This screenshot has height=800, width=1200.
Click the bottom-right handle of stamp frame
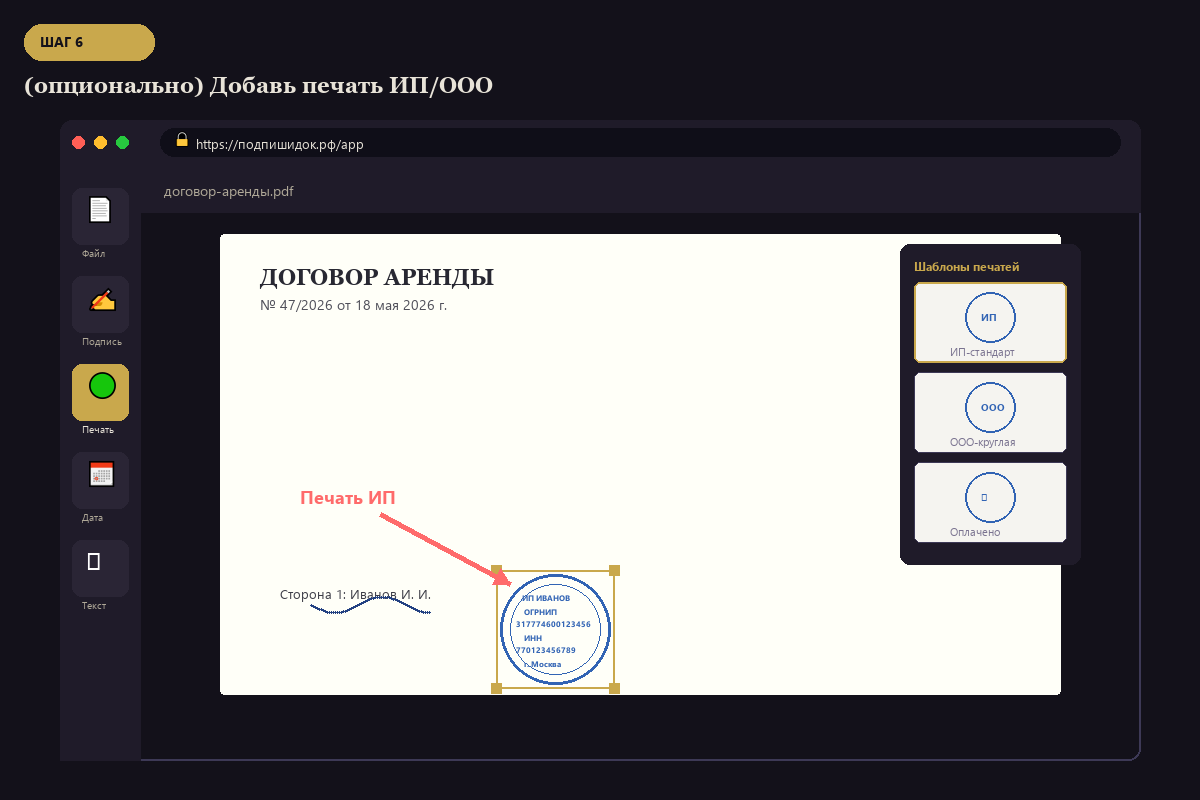pyautogui.click(x=614, y=688)
